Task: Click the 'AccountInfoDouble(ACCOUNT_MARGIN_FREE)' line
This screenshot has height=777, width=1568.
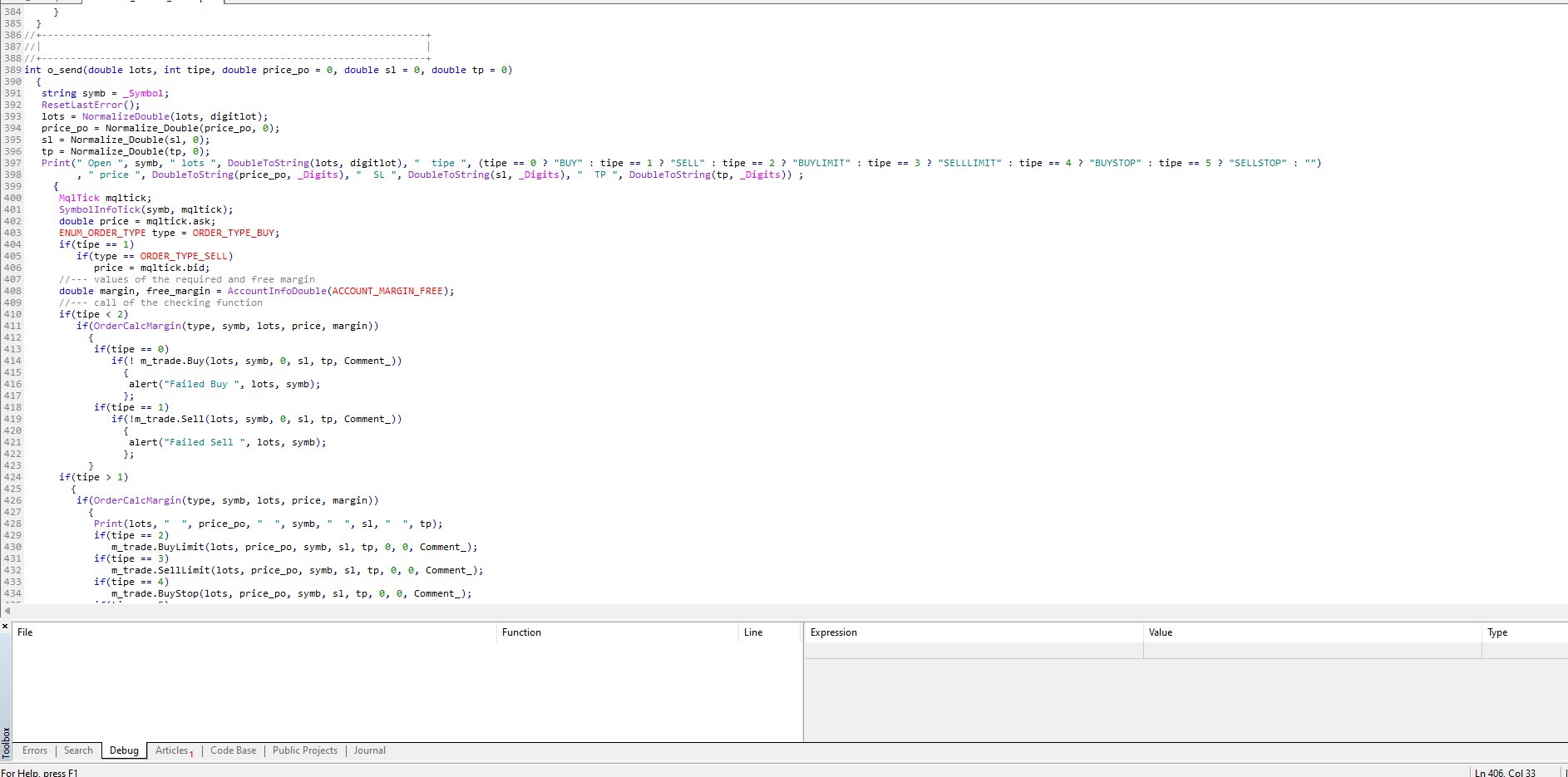Action: point(256,291)
